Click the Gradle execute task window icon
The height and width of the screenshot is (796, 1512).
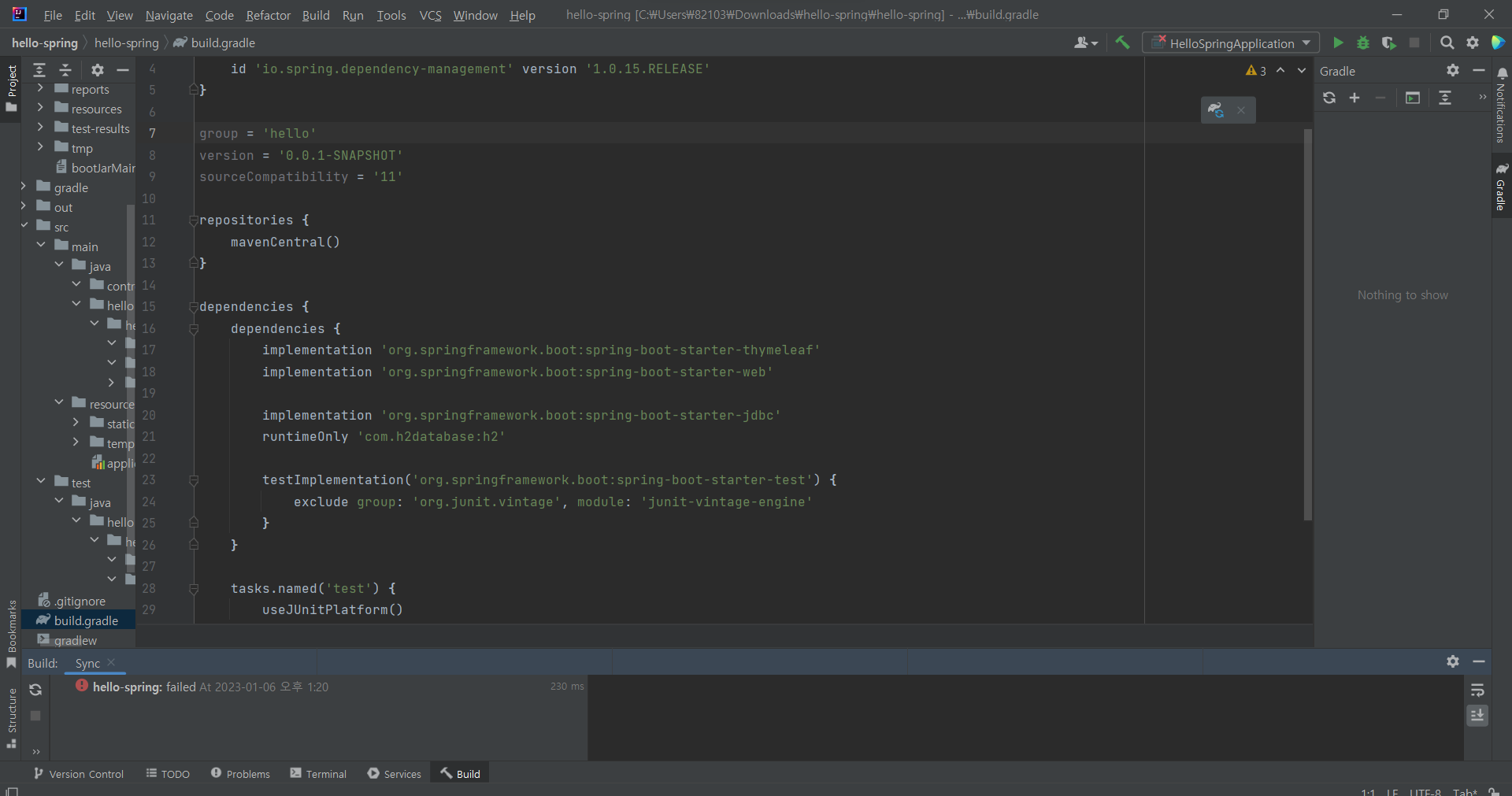pyautogui.click(x=1413, y=98)
